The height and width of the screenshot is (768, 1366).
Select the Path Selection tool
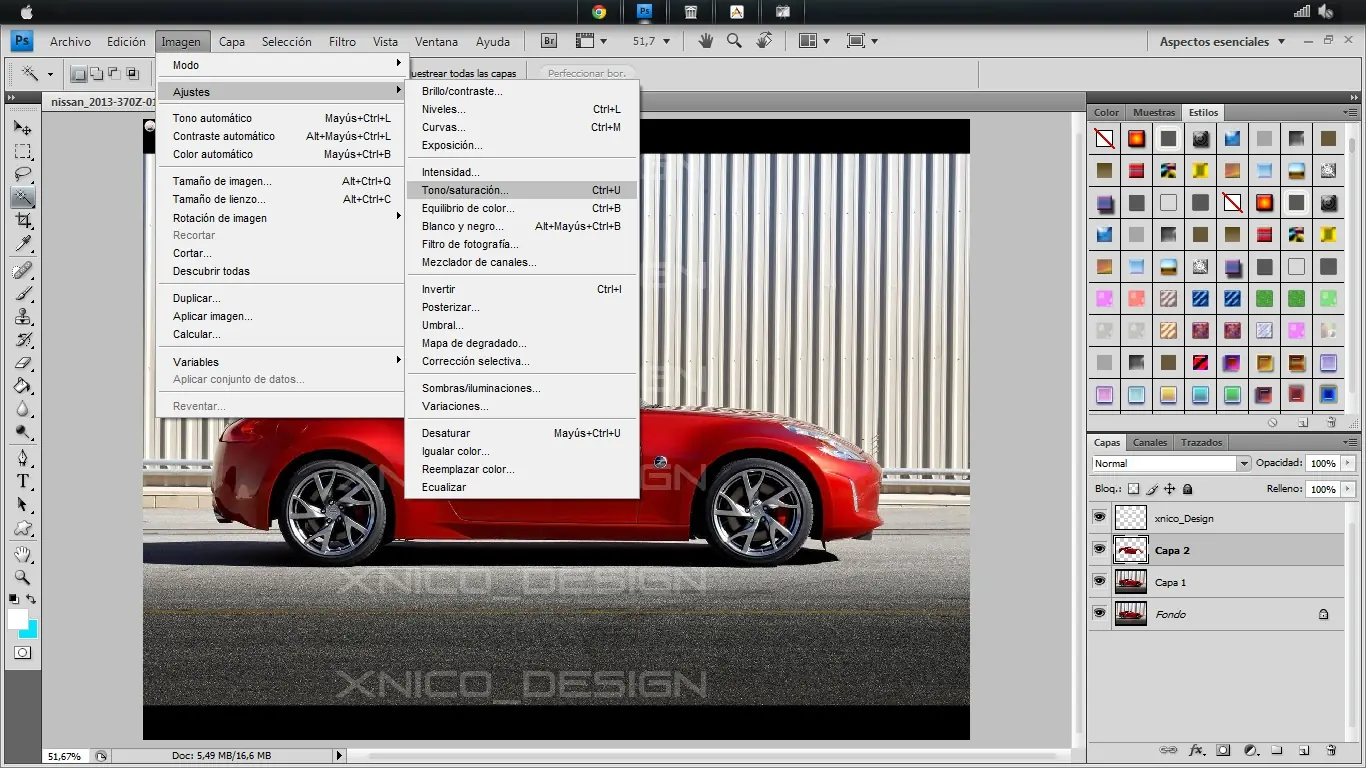pyautogui.click(x=22, y=505)
